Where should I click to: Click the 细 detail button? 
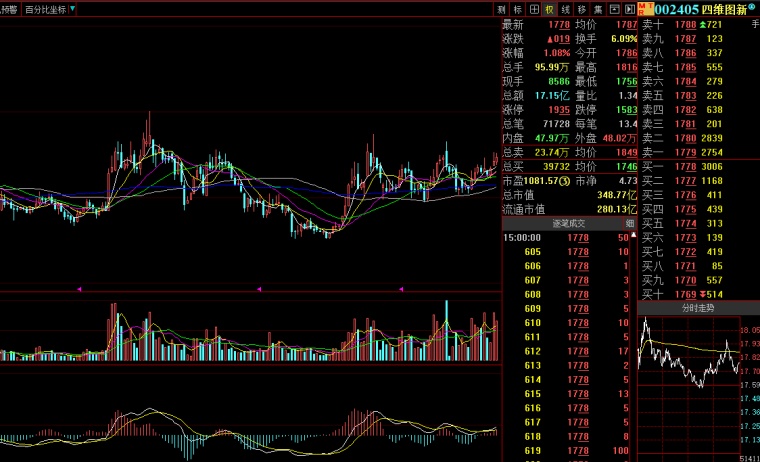click(630, 223)
